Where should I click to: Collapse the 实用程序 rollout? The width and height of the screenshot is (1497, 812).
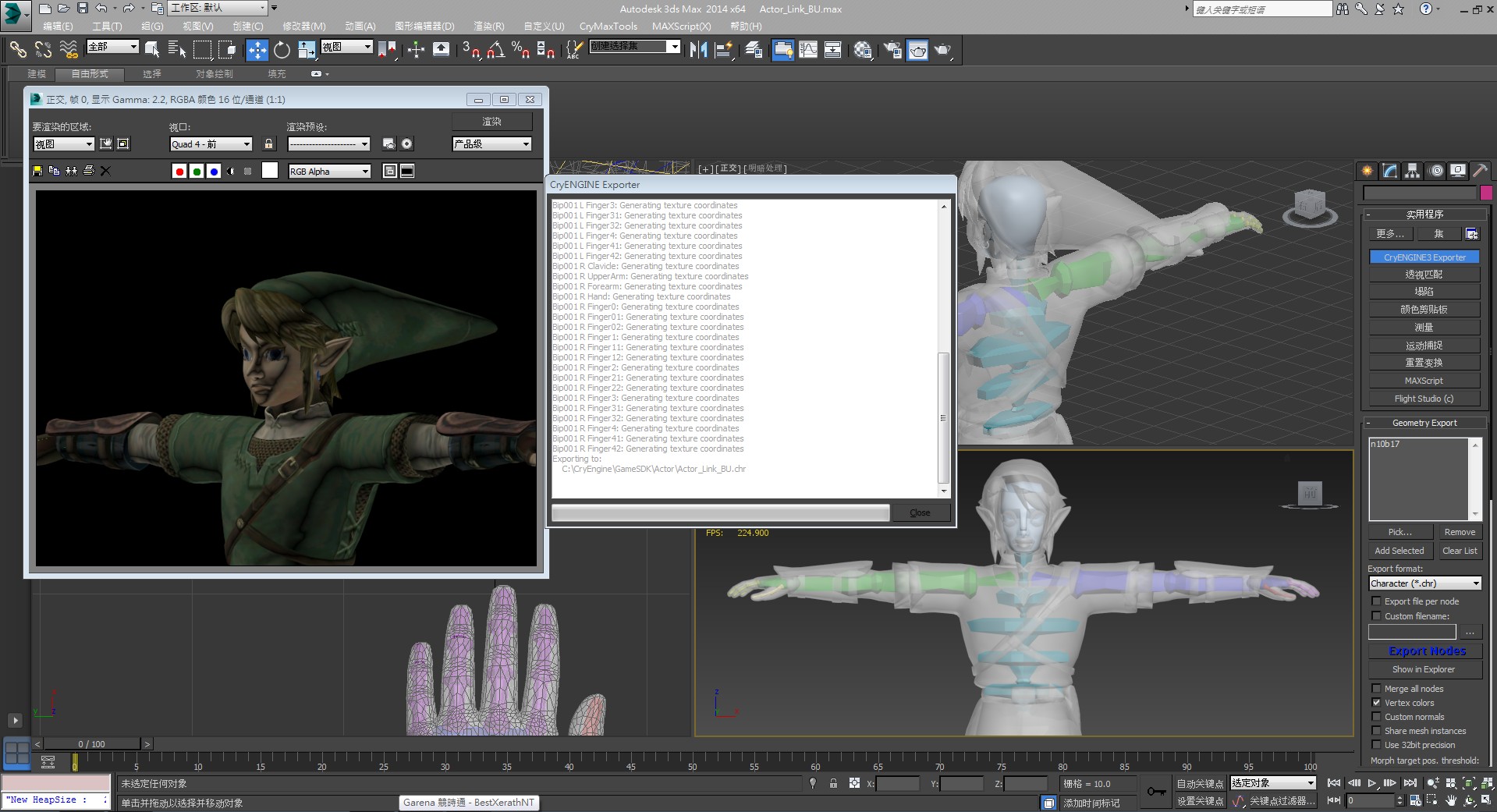point(1424,214)
